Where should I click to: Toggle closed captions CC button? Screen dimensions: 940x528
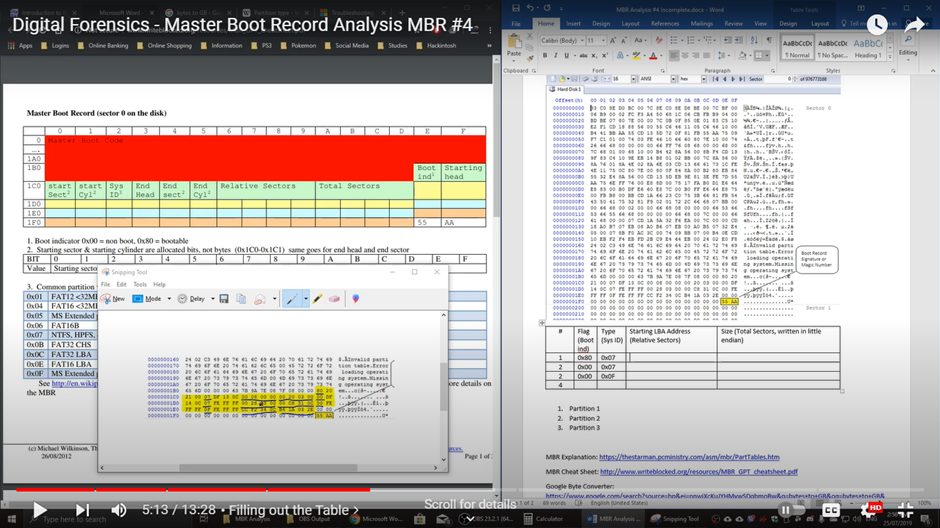pos(831,510)
